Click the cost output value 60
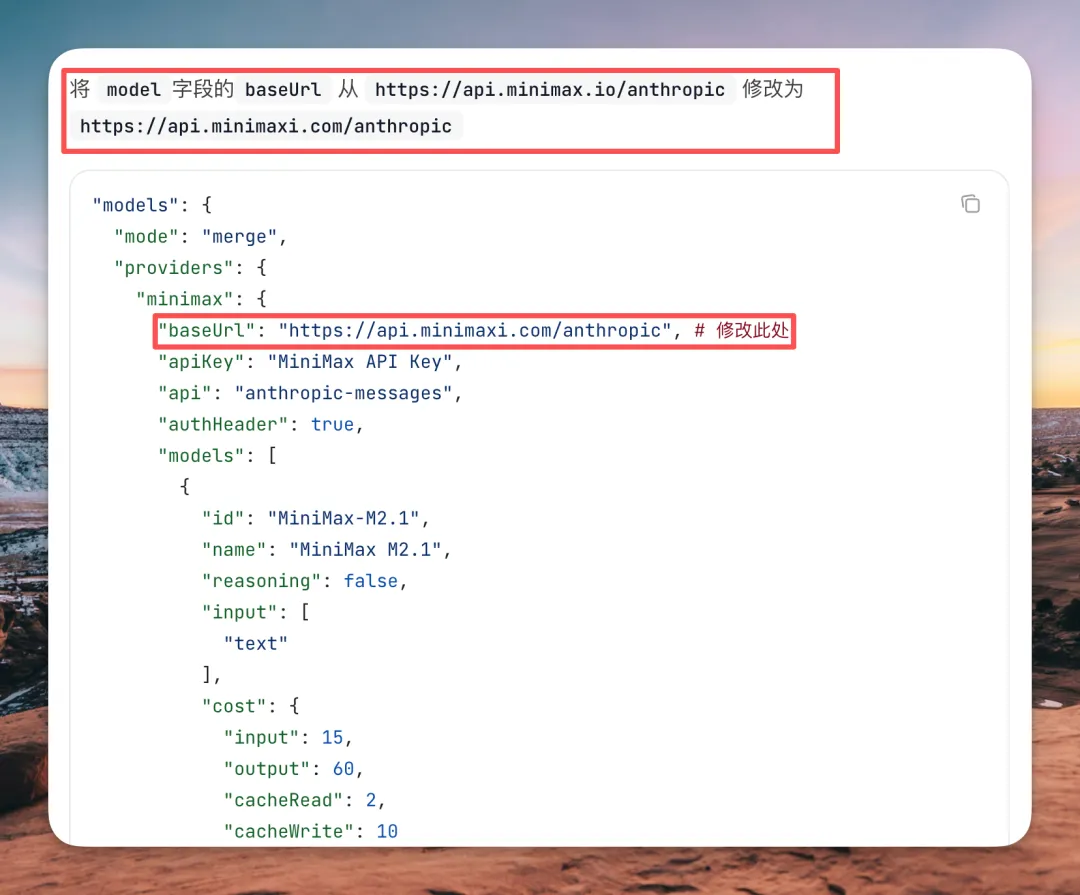 coord(343,769)
